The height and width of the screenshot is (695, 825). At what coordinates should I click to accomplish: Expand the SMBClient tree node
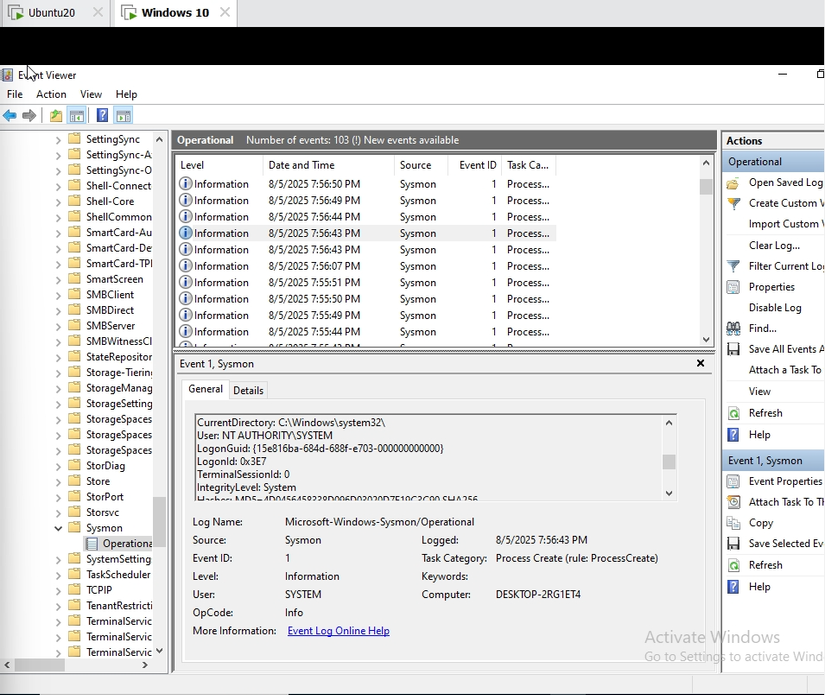coord(58,295)
